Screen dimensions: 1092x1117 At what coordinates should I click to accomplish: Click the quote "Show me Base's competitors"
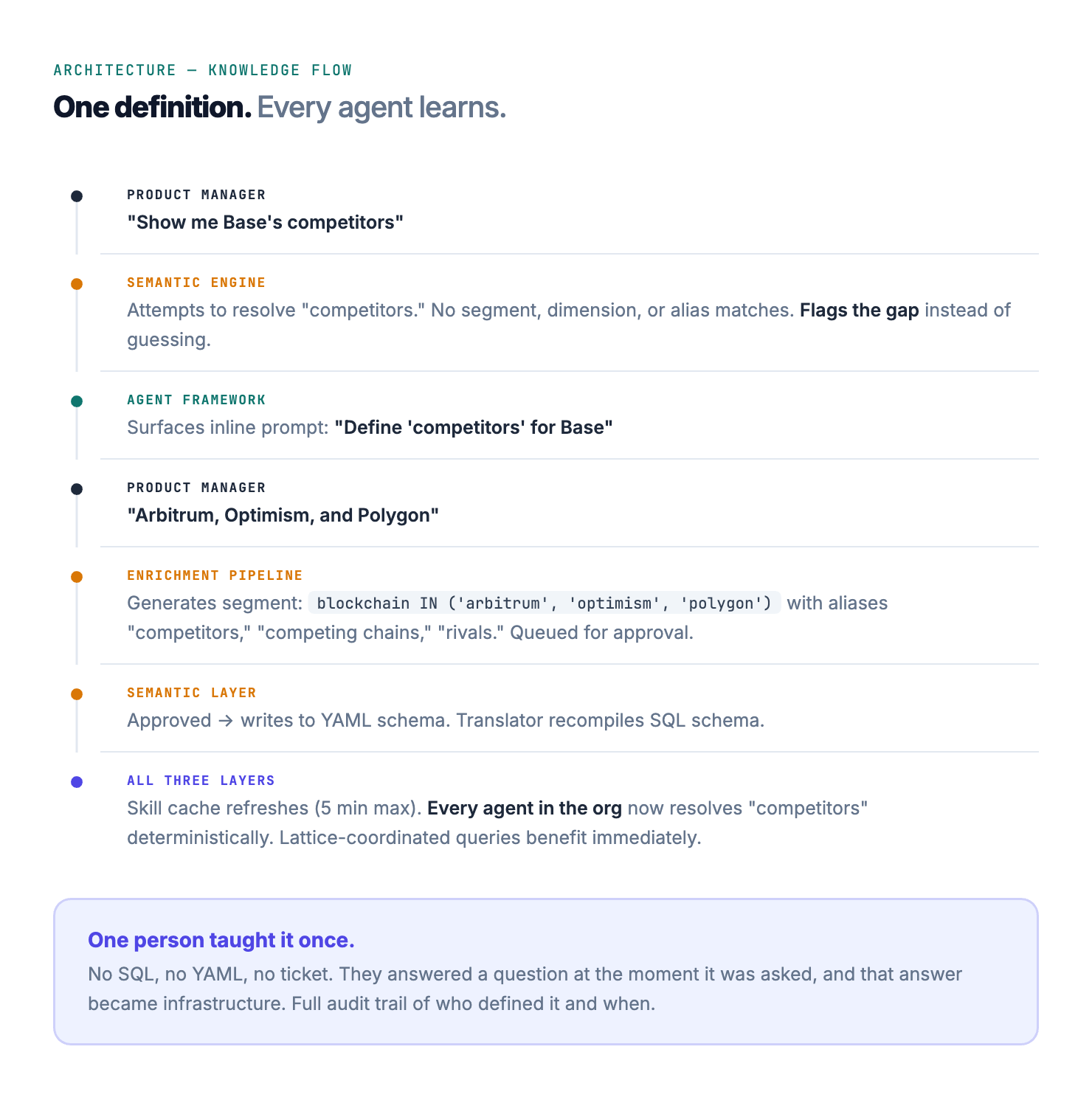[x=266, y=223]
